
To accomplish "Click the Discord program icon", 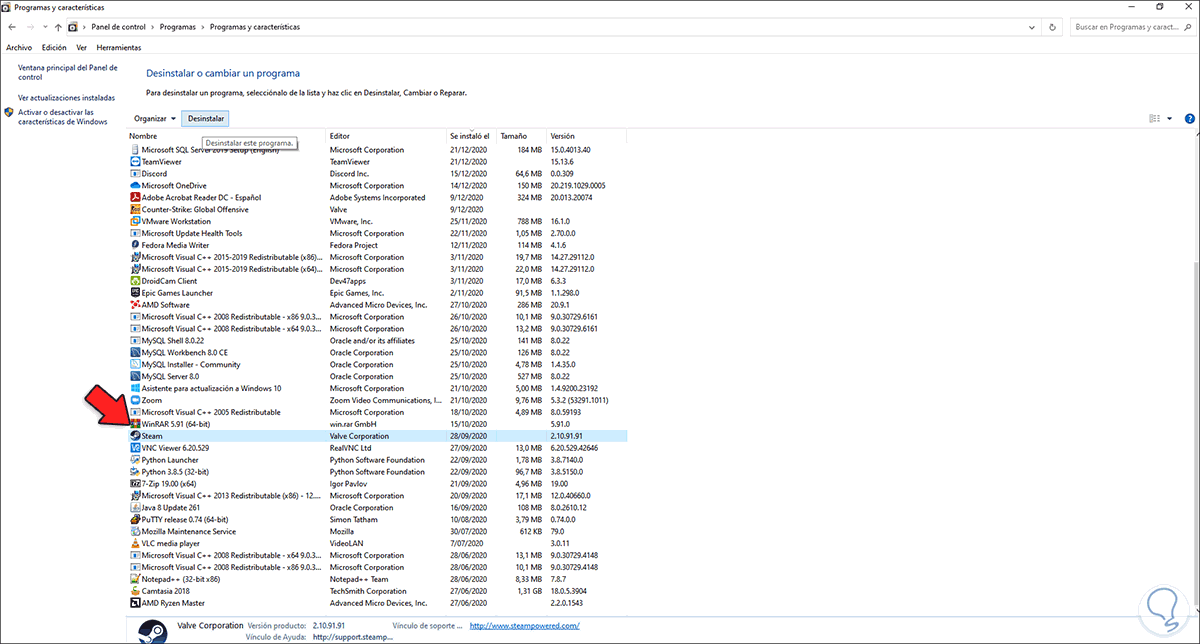I will 135,174.
